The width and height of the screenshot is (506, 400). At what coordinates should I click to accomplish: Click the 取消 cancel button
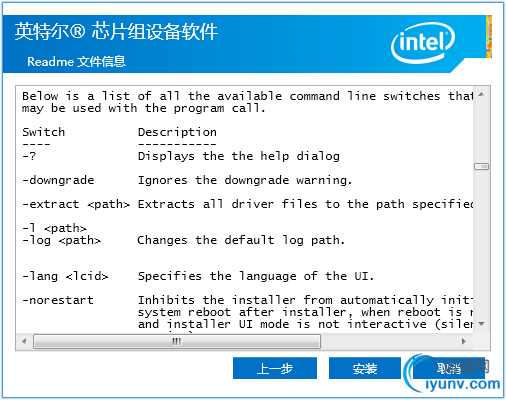point(449,368)
